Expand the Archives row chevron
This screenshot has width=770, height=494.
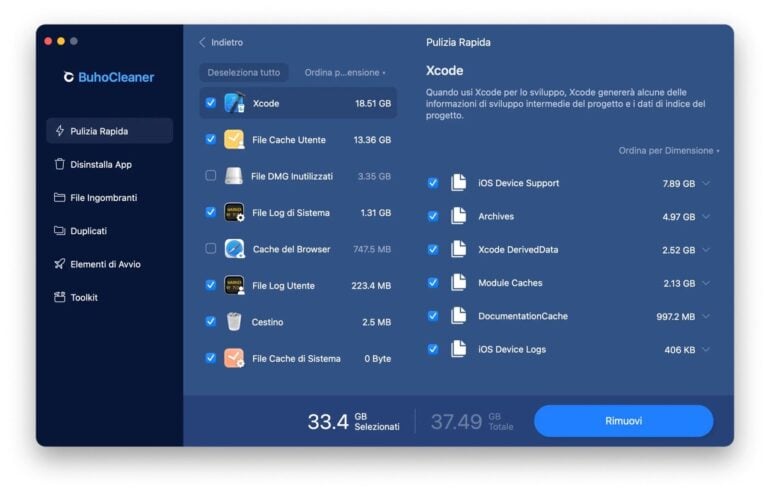[706, 217]
